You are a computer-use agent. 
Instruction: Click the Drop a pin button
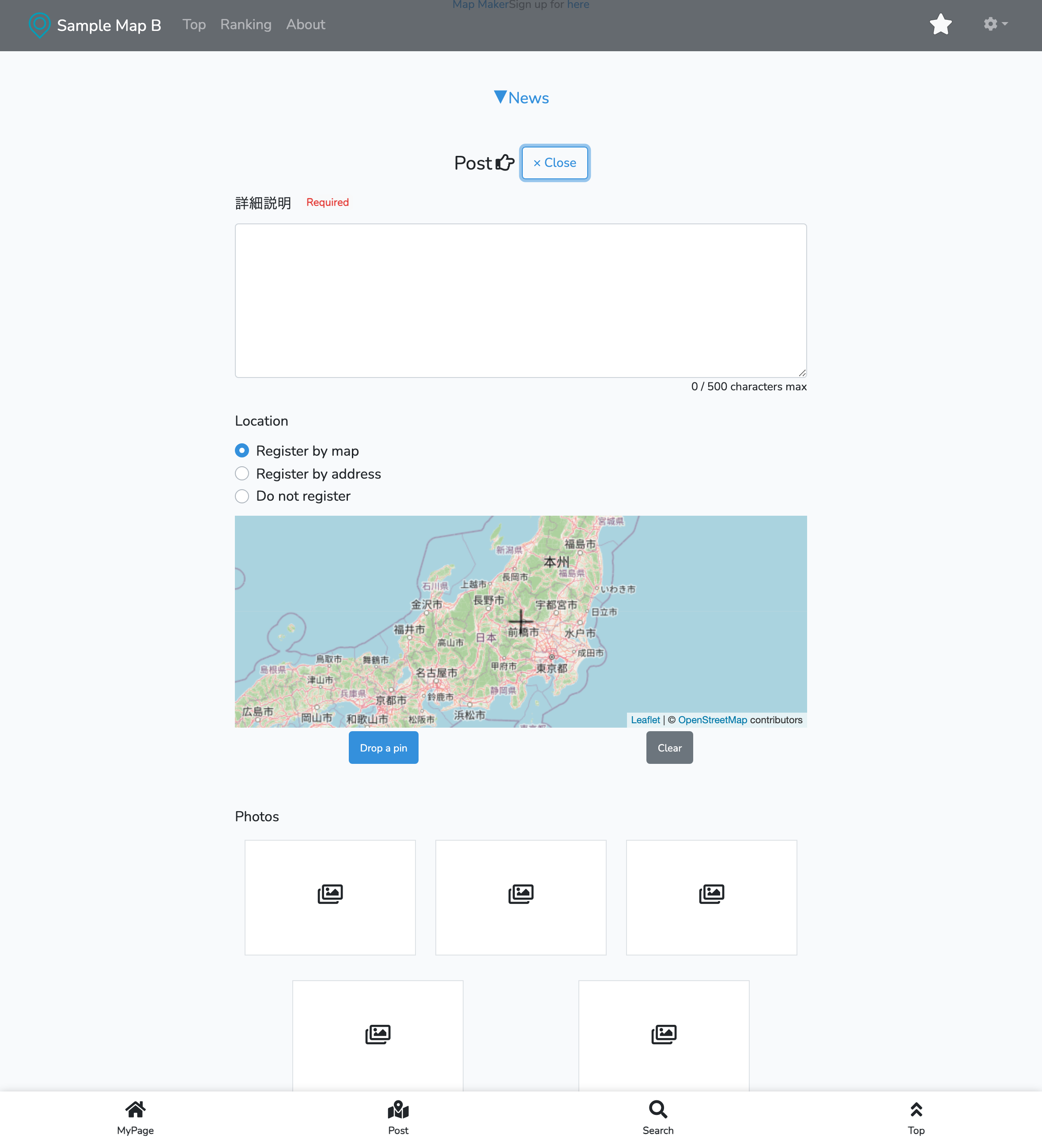coord(384,748)
